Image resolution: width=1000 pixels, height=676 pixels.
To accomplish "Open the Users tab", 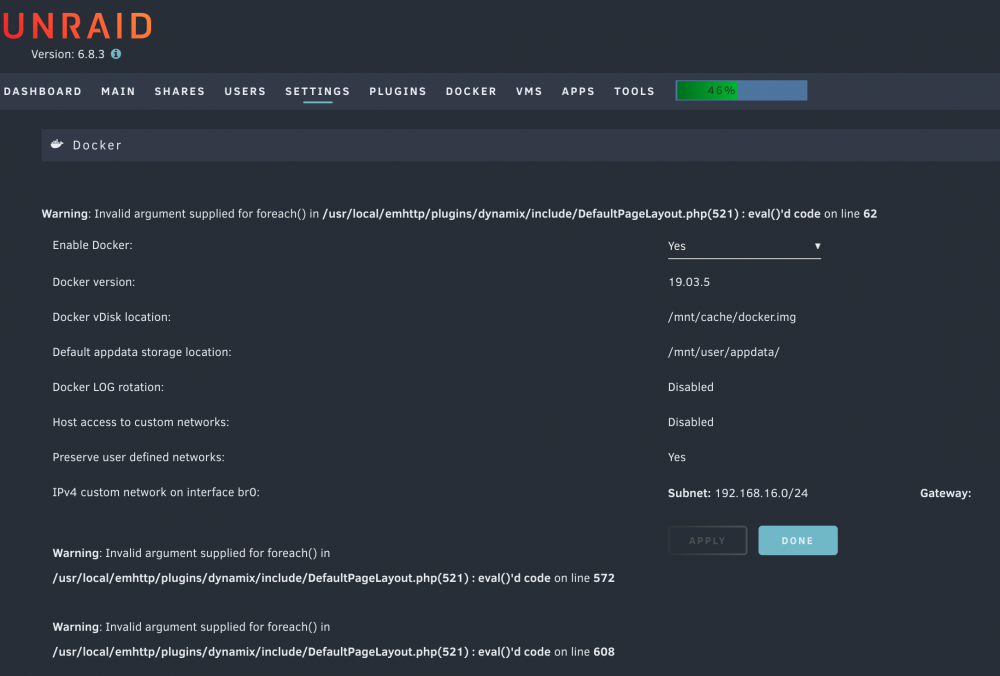I will 245,91.
